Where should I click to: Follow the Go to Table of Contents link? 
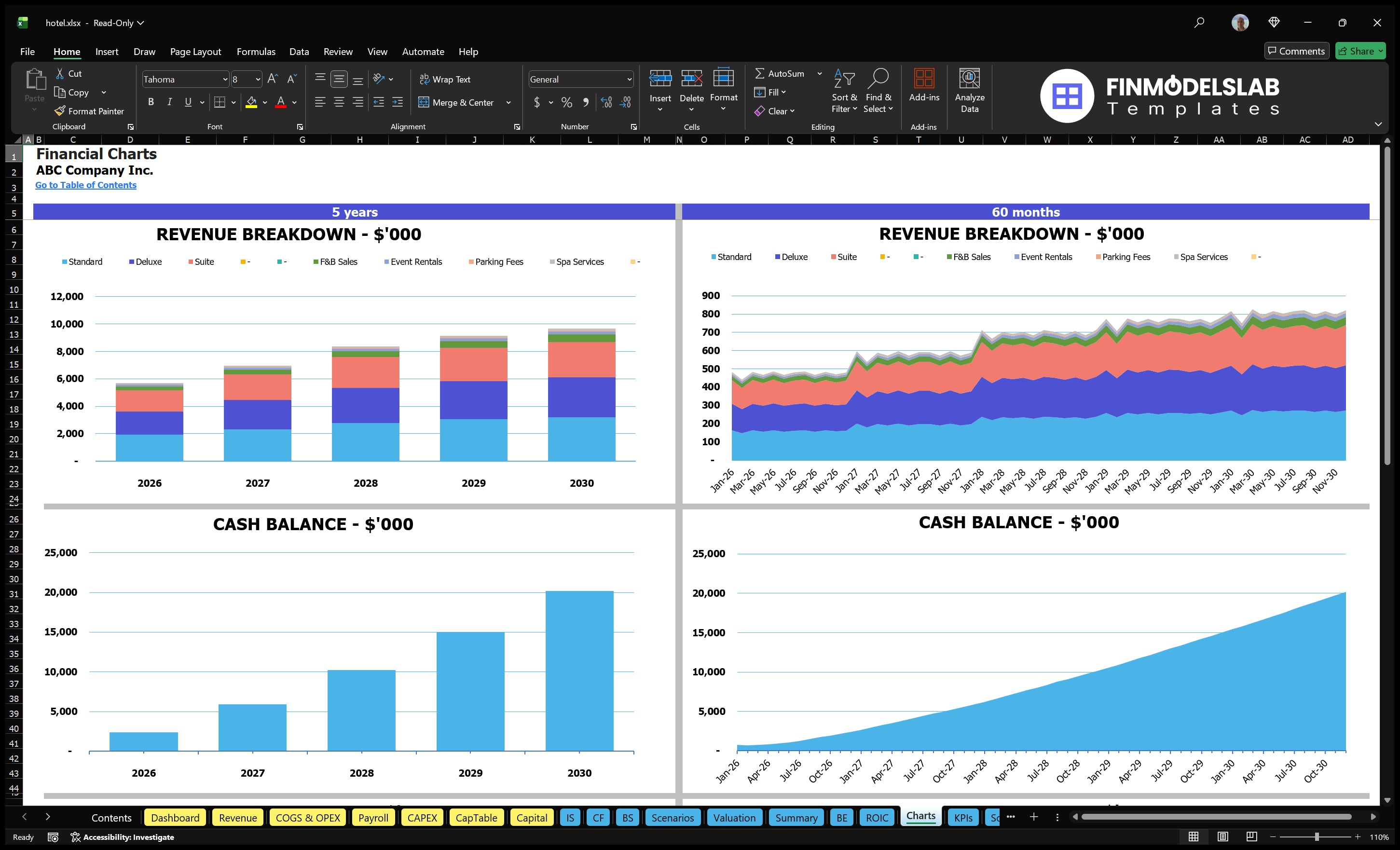[x=86, y=185]
